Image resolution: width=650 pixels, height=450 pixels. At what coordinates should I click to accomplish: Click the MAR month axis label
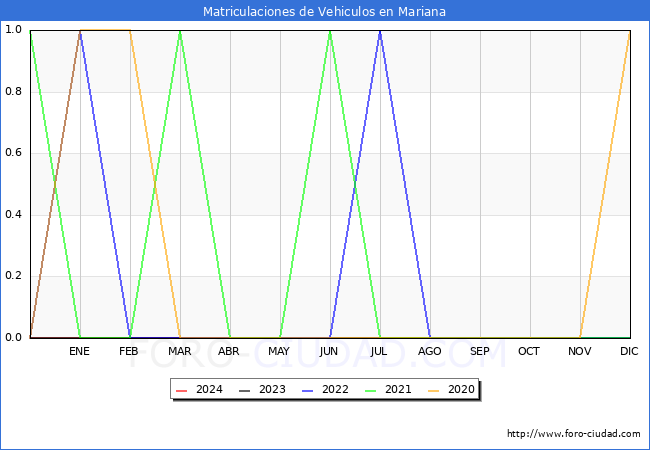point(179,351)
